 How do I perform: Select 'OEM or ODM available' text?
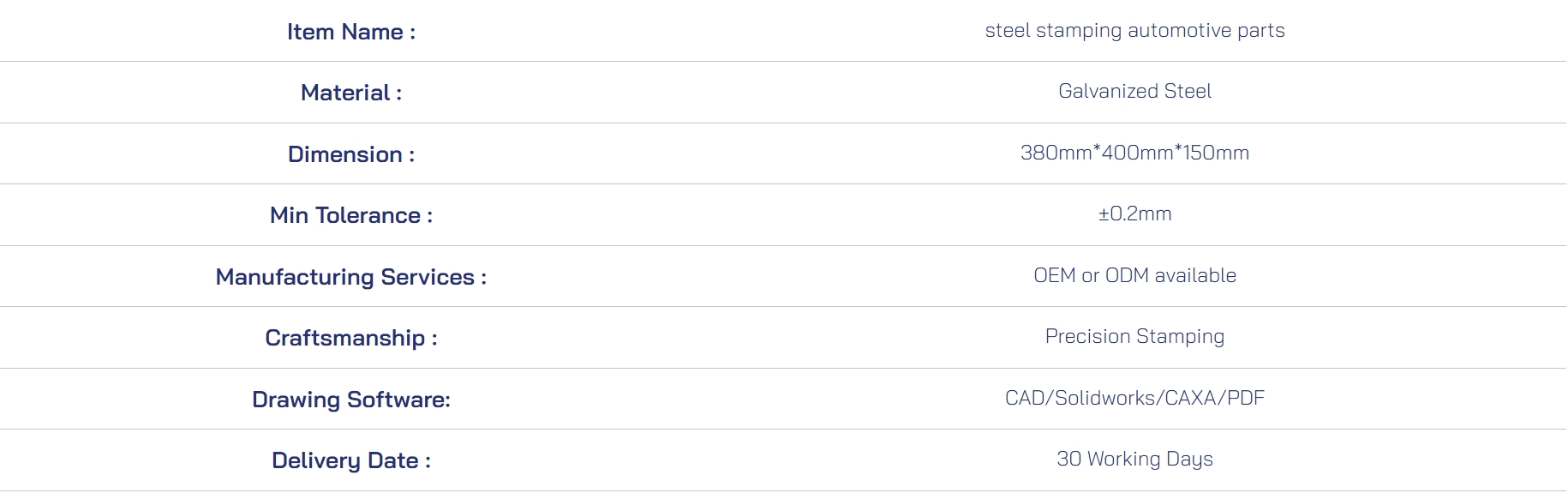1134,275
